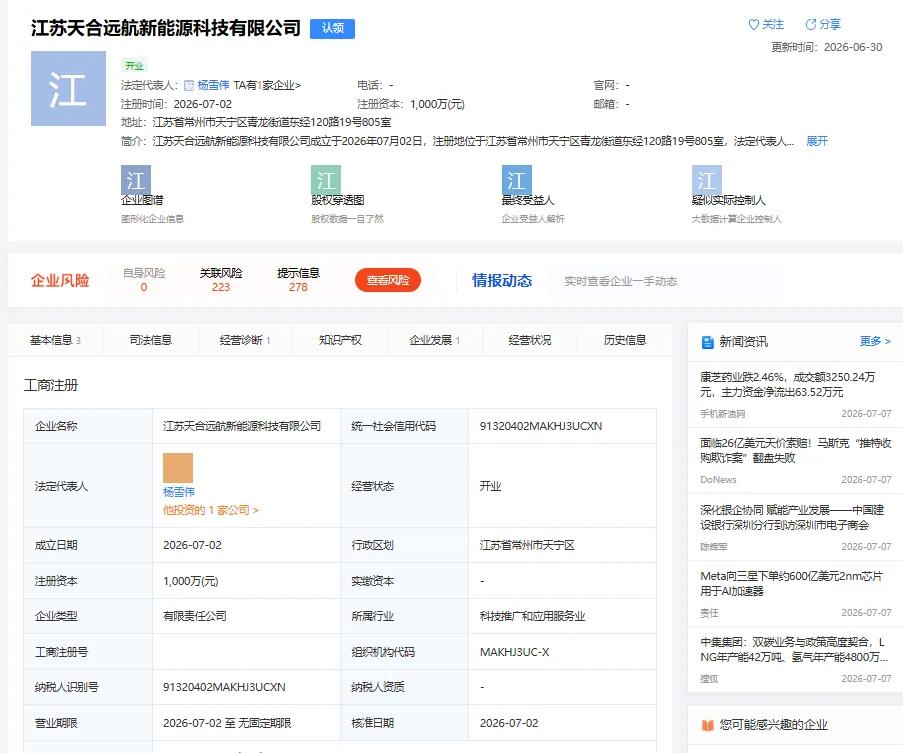Click 自身风险 count 0
Image resolution: width=903 pixels, height=753 pixels.
point(143,287)
